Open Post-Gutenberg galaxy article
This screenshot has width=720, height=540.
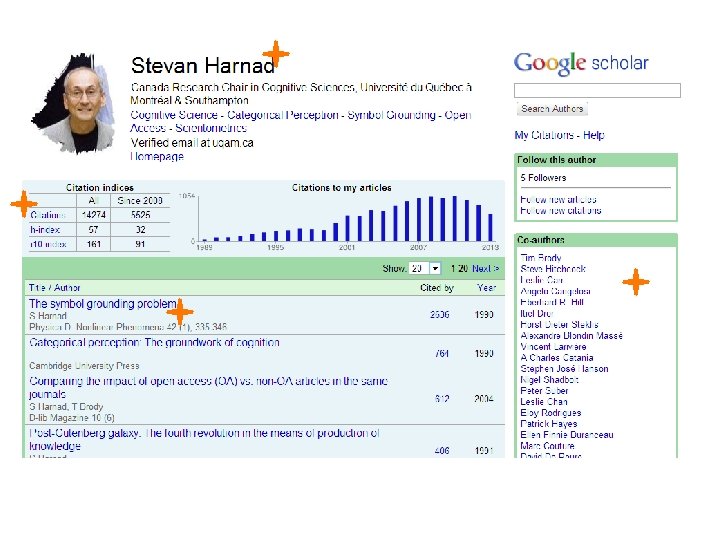click(x=204, y=439)
